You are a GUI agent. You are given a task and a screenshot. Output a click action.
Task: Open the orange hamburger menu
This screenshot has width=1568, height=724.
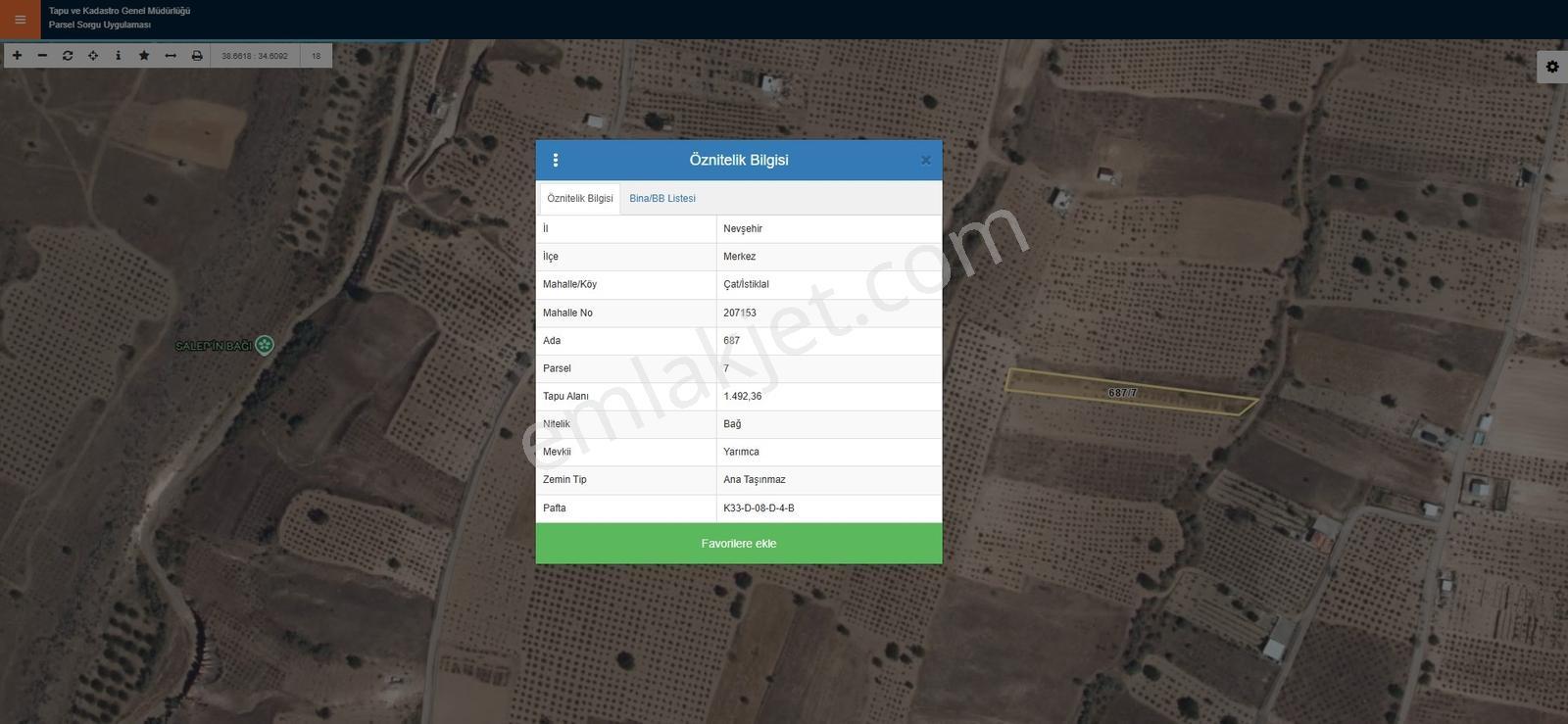20,20
